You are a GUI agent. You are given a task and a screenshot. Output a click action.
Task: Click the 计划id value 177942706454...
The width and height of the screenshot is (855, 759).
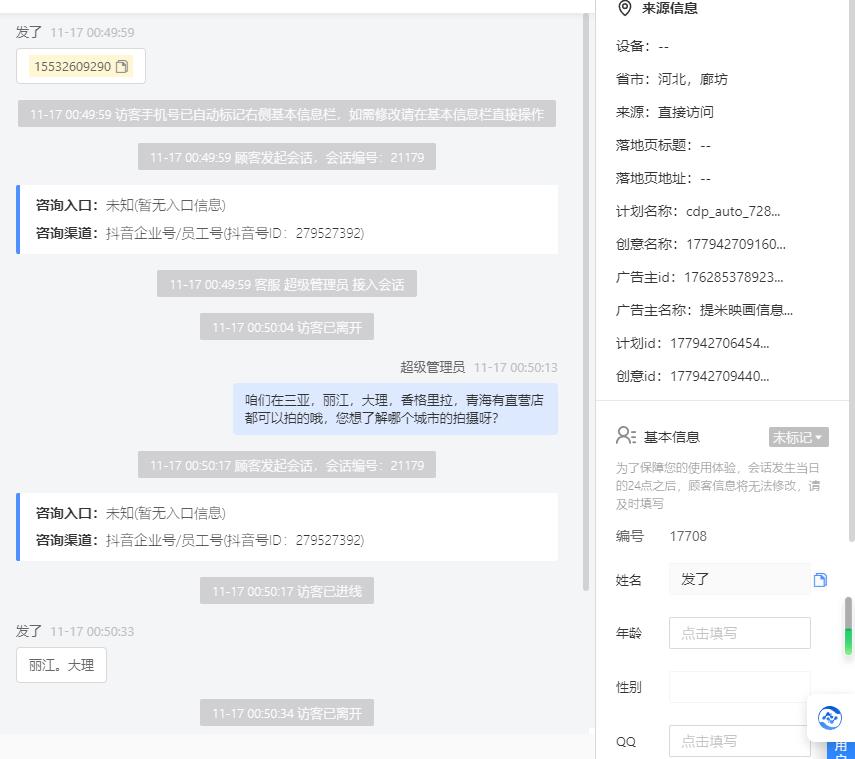pyautogui.click(x=719, y=344)
